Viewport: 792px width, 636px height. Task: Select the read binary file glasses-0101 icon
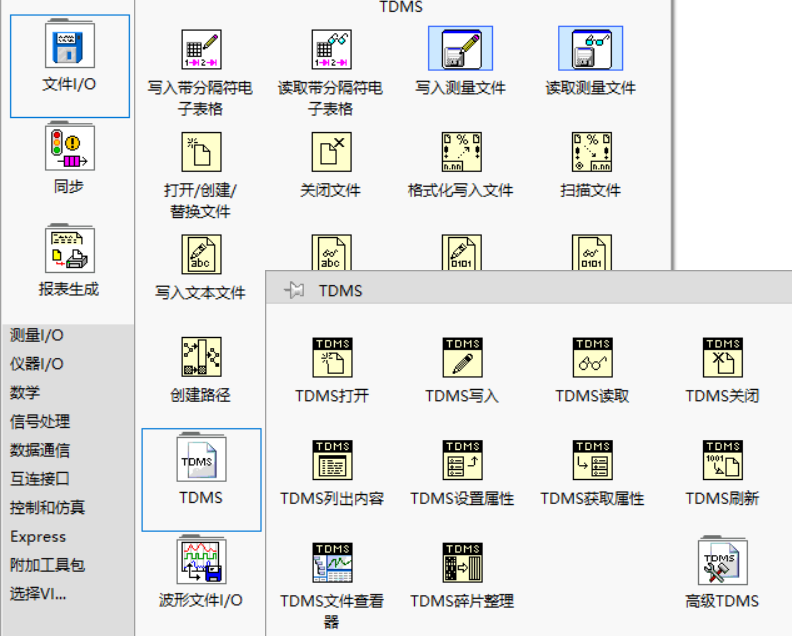click(591, 252)
